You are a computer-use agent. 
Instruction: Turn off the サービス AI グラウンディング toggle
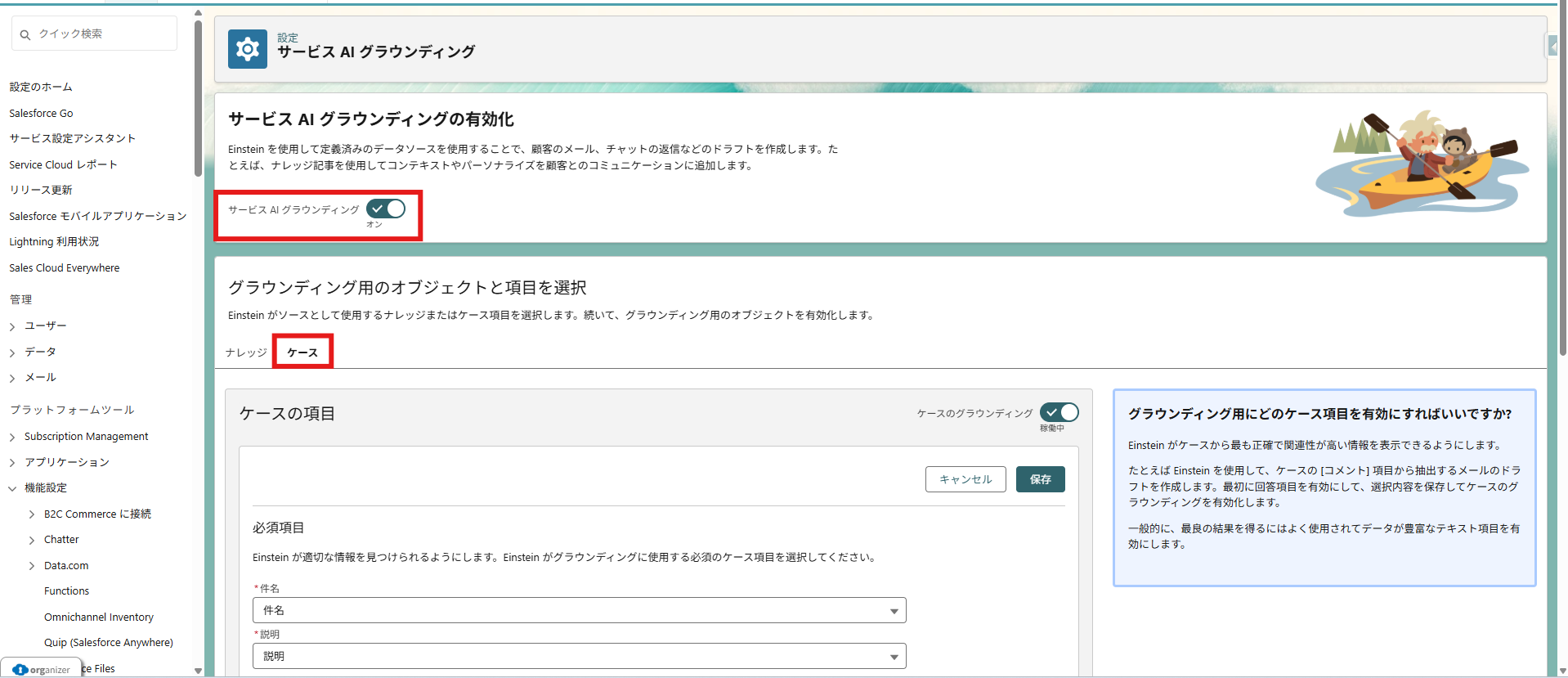coord(386,209)
